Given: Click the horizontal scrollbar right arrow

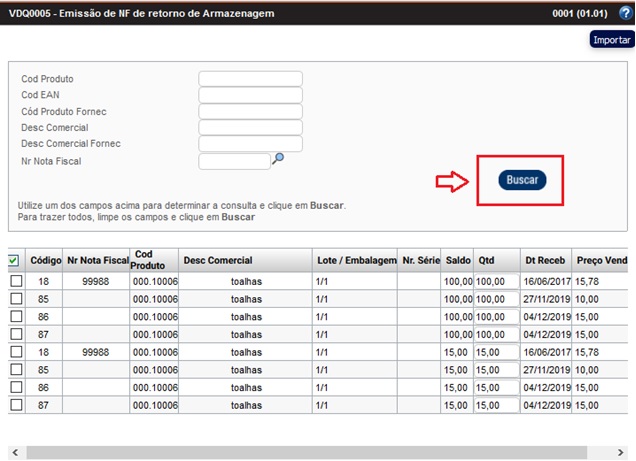Looking at the screenshot, I should (x=628, y=452).
